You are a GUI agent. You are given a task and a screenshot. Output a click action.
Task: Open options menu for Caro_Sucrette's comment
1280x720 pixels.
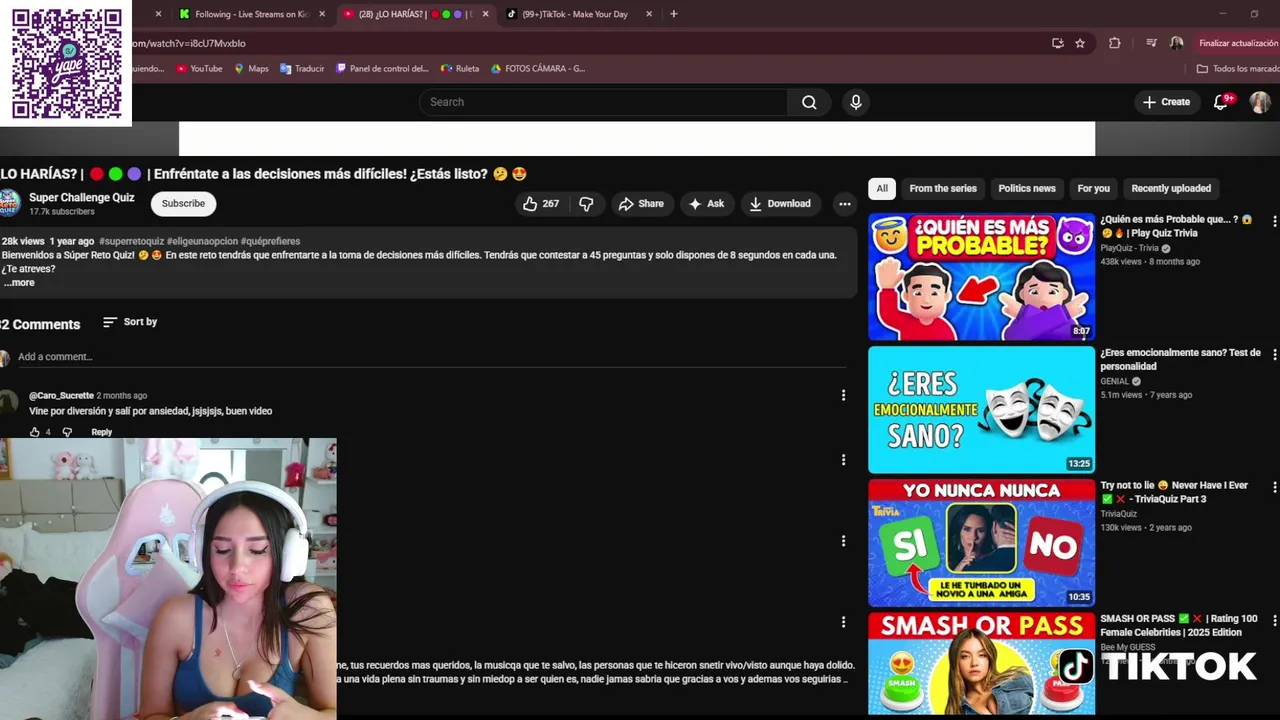843,395
